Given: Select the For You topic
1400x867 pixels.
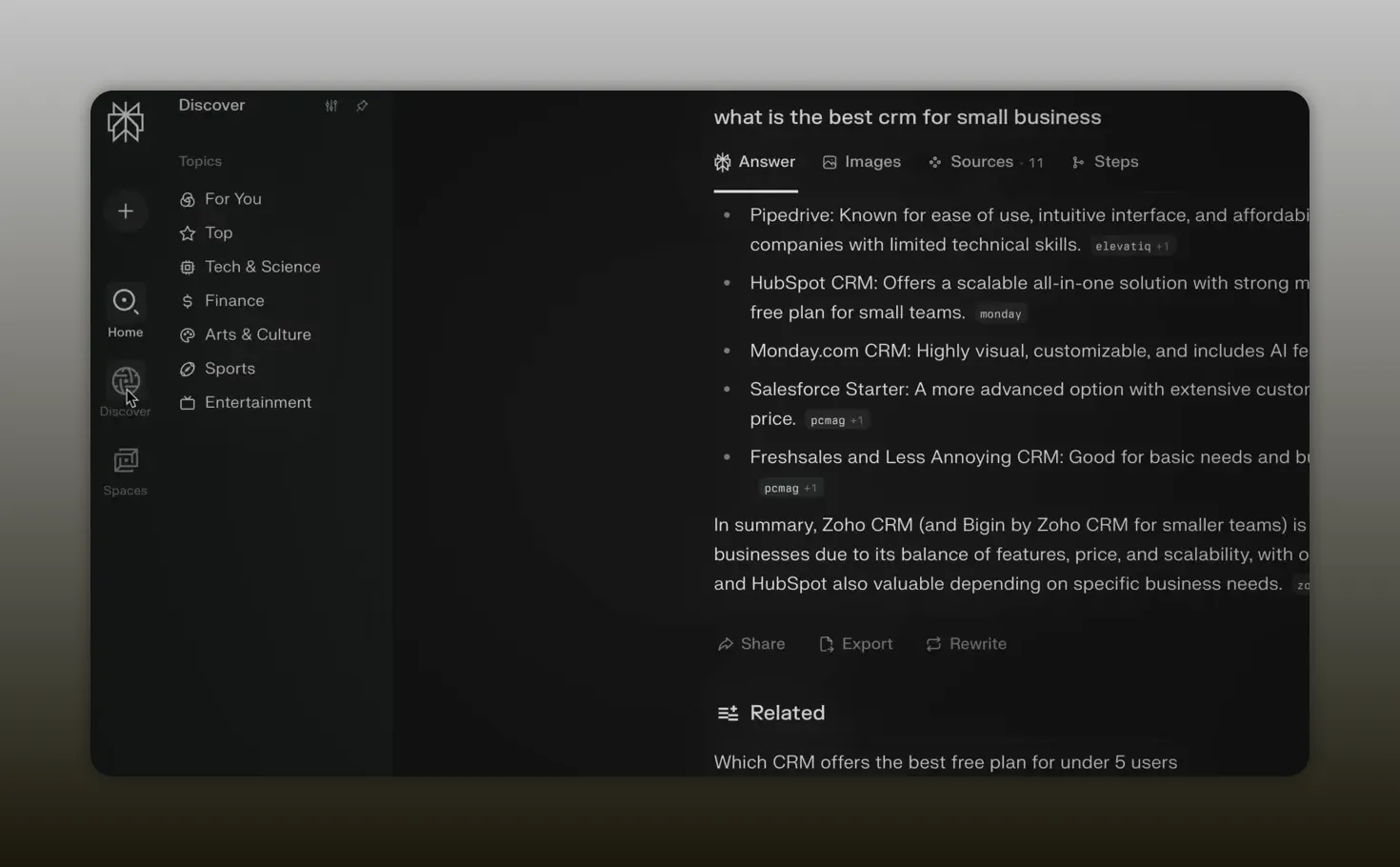Looking at the screenshot, I should coord(220,199).
